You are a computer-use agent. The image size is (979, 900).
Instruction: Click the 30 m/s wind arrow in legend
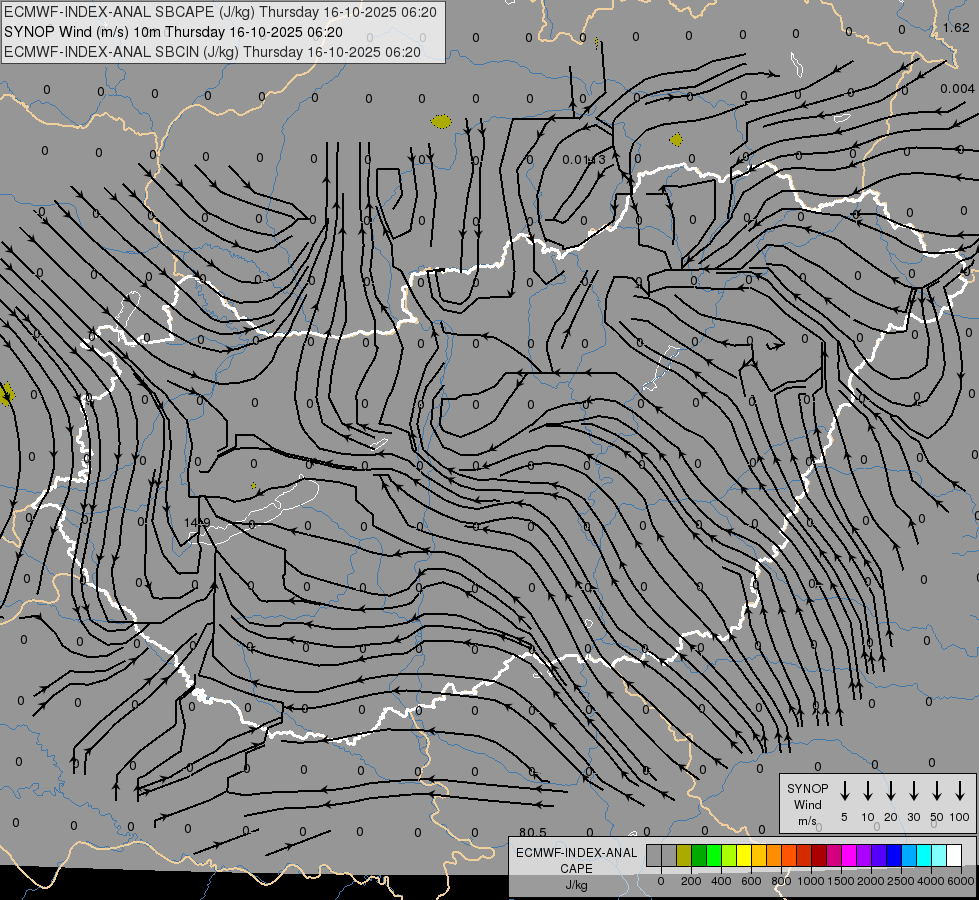(x=913, y=791)
